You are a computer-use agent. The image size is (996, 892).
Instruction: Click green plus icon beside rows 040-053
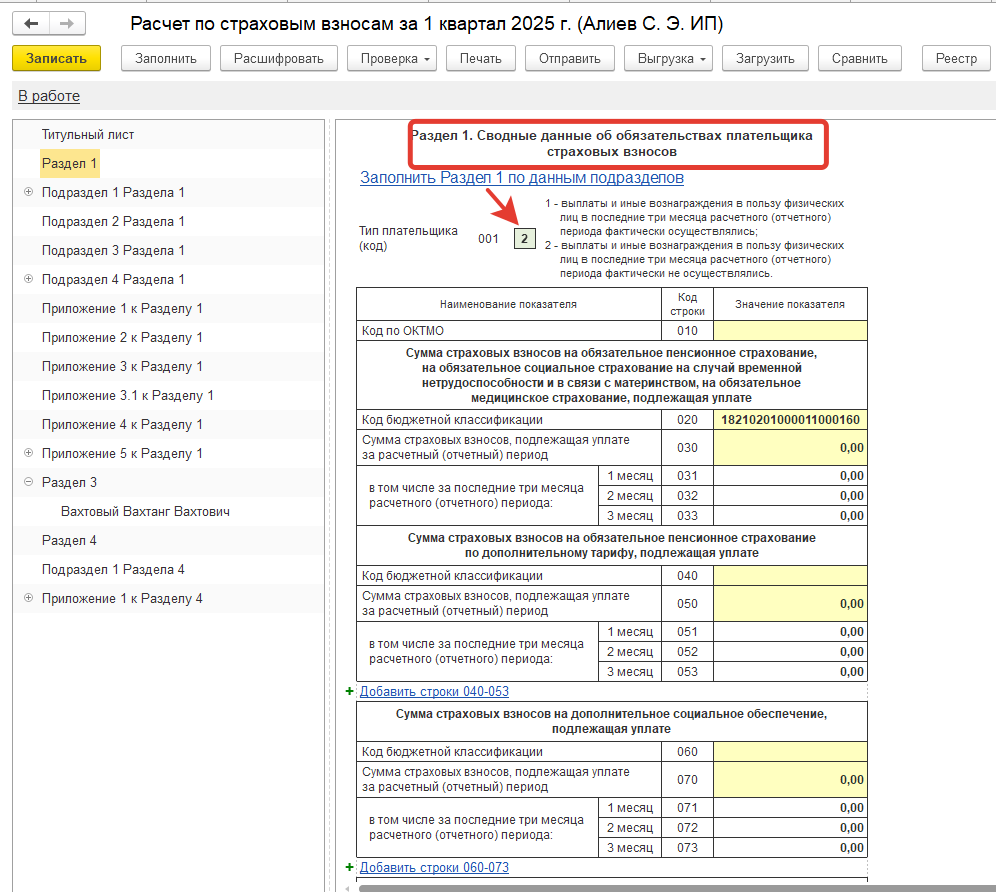[x=349, y=691]
